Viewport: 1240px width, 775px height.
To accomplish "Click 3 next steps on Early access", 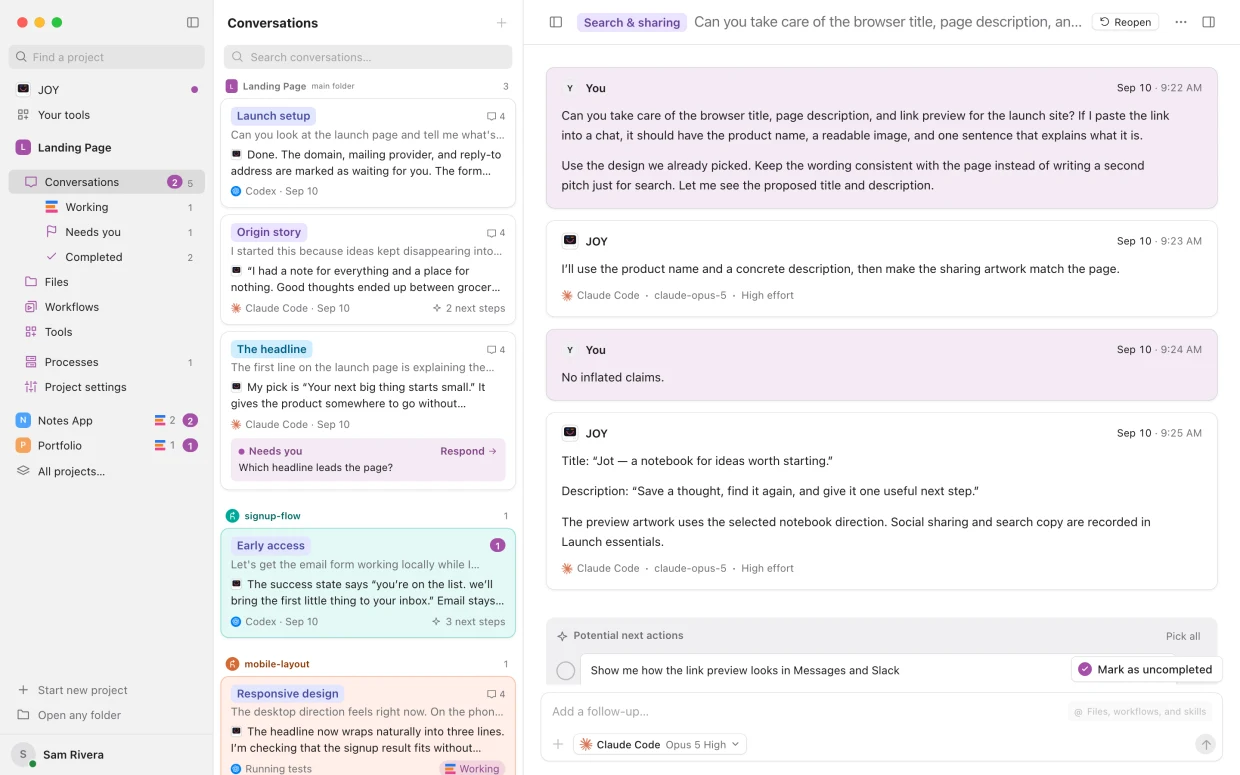I will click(x=469, y=621).
